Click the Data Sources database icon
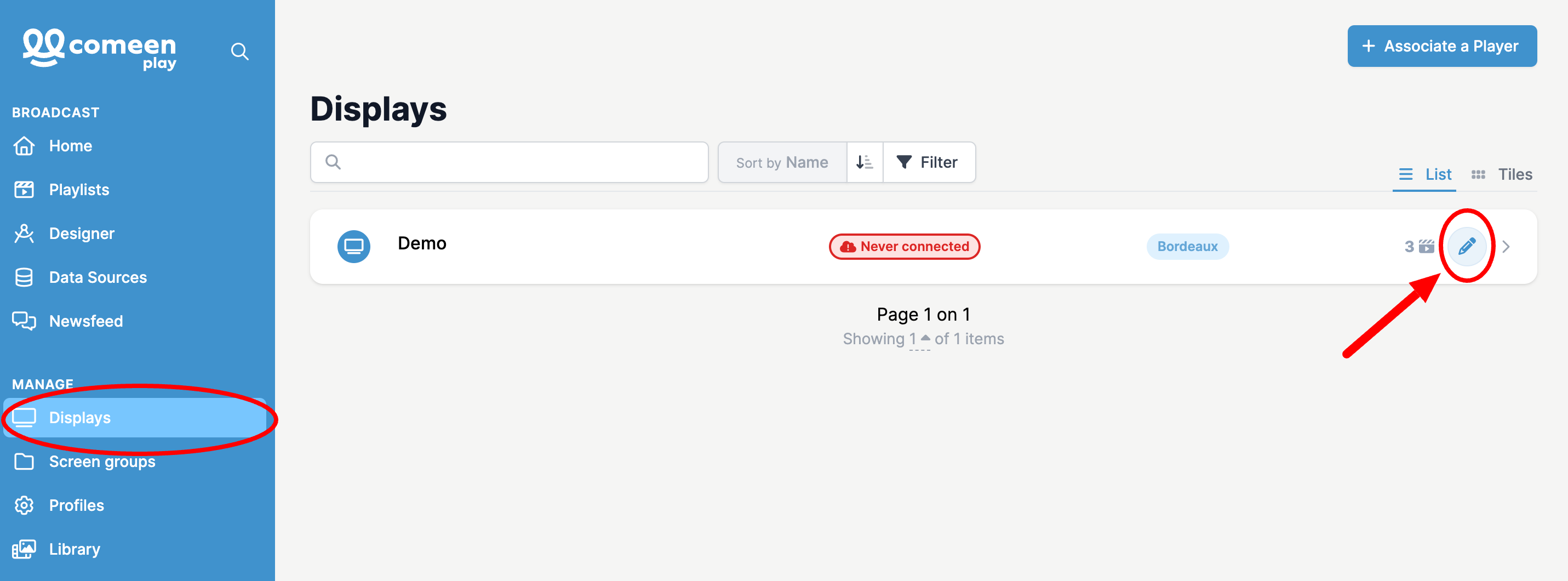Screen dimensions: 1568x581 pos(24,278)
